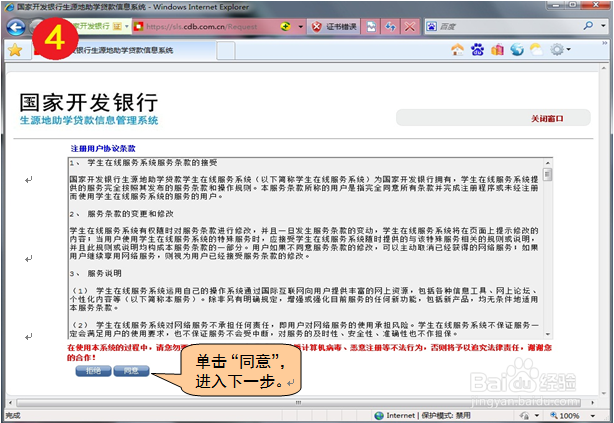Click the 同意 button

(131, 371)
